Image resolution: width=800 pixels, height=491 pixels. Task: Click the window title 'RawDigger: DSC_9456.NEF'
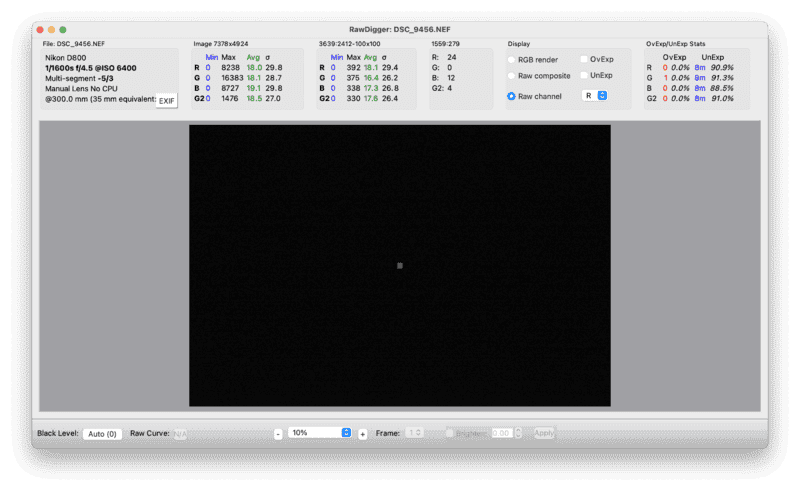[399, 30]
